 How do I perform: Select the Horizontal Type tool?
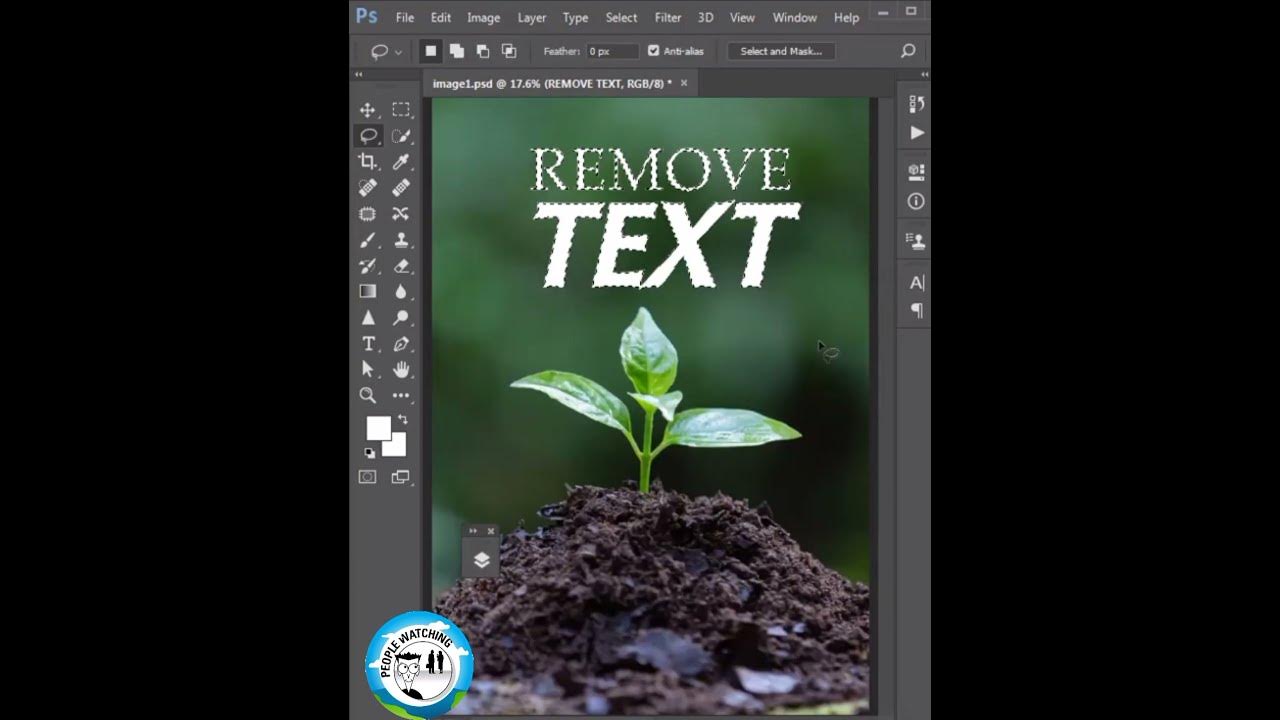pyautogui.click(x=367, y=344)
